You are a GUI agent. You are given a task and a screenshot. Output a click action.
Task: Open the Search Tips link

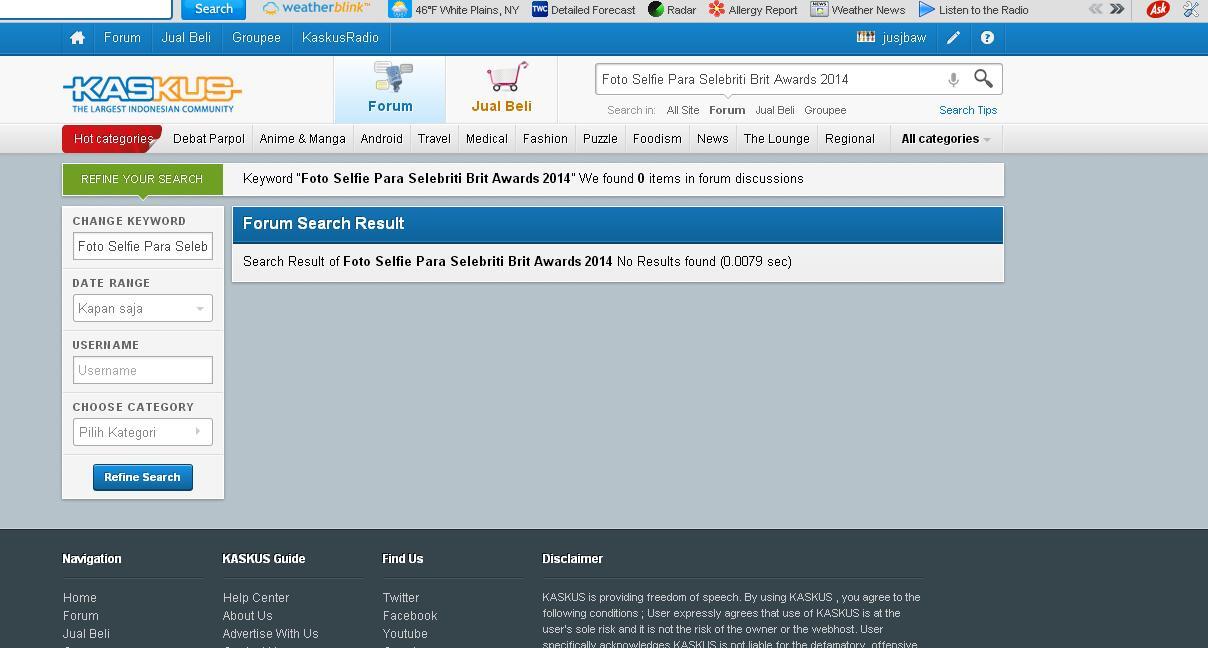pyautogui.click(x=968, y=110)
